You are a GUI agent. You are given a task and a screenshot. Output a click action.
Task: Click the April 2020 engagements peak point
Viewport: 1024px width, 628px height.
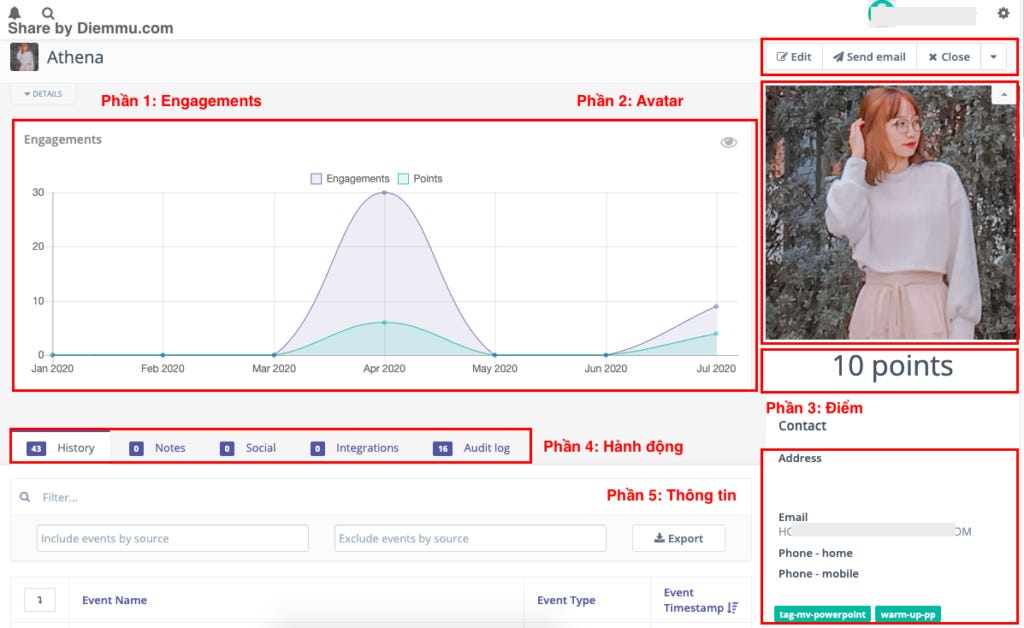(384, 193)
